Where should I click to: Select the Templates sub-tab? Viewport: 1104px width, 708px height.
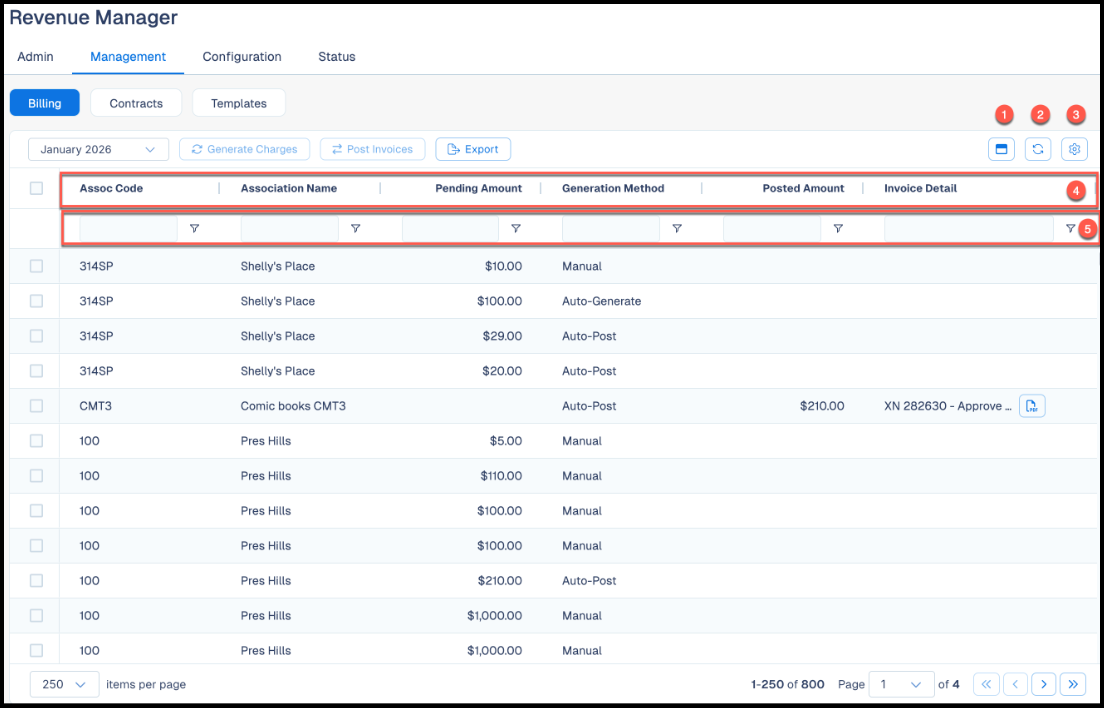tap(239, 103)
